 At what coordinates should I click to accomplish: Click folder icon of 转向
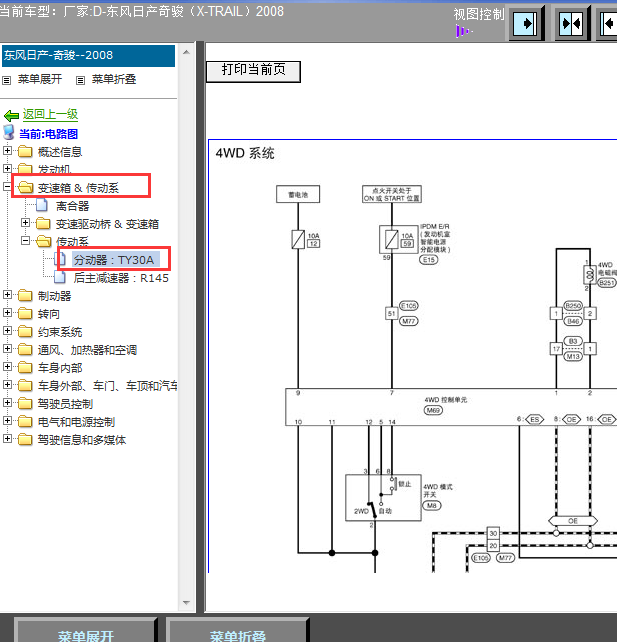click(x=25, y=314)
